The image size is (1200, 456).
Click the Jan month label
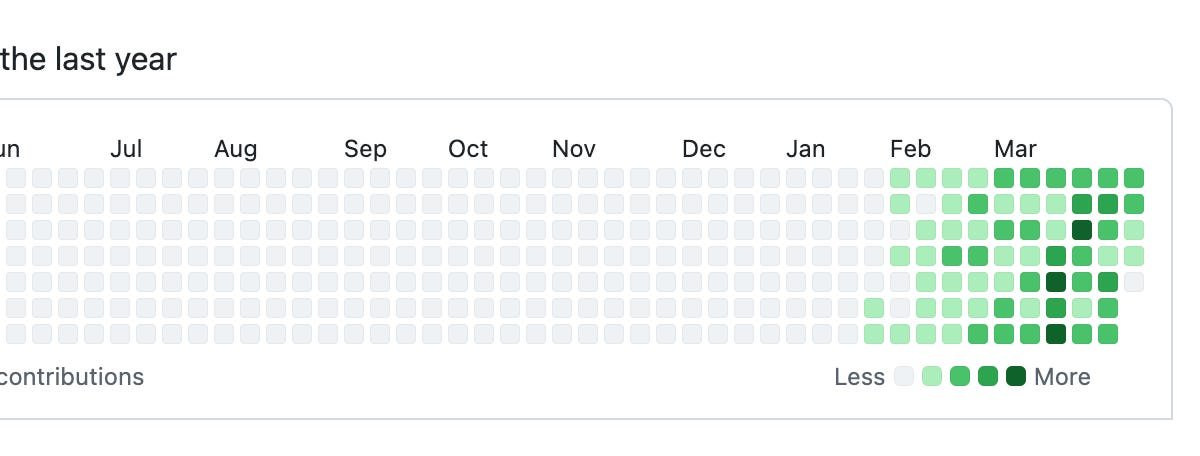pyautogui.click(x=806, y=149)
